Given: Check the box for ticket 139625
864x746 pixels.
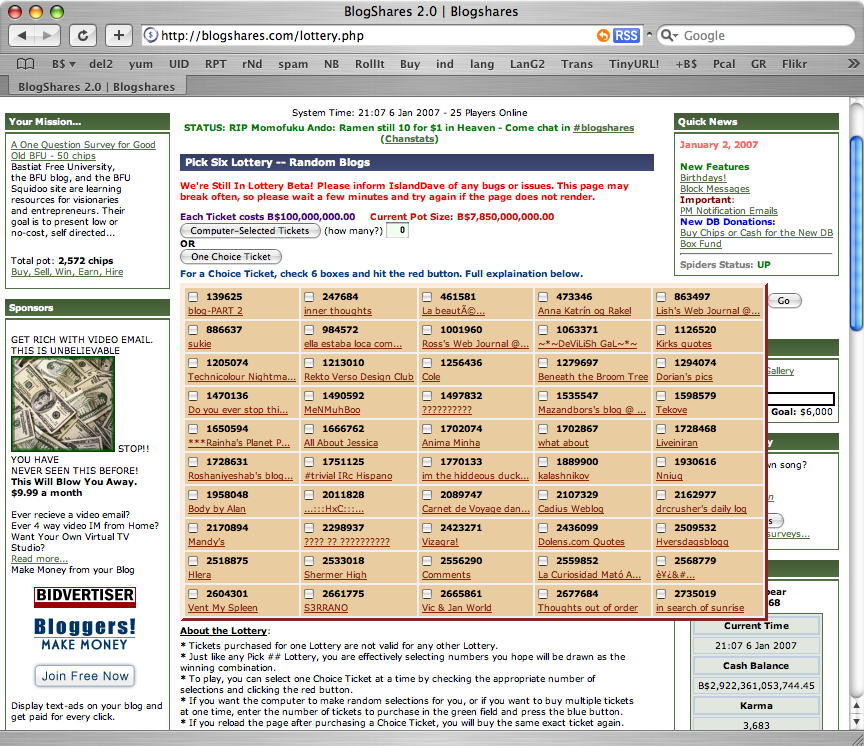Looking at the screenshot, I should [194, 297].
